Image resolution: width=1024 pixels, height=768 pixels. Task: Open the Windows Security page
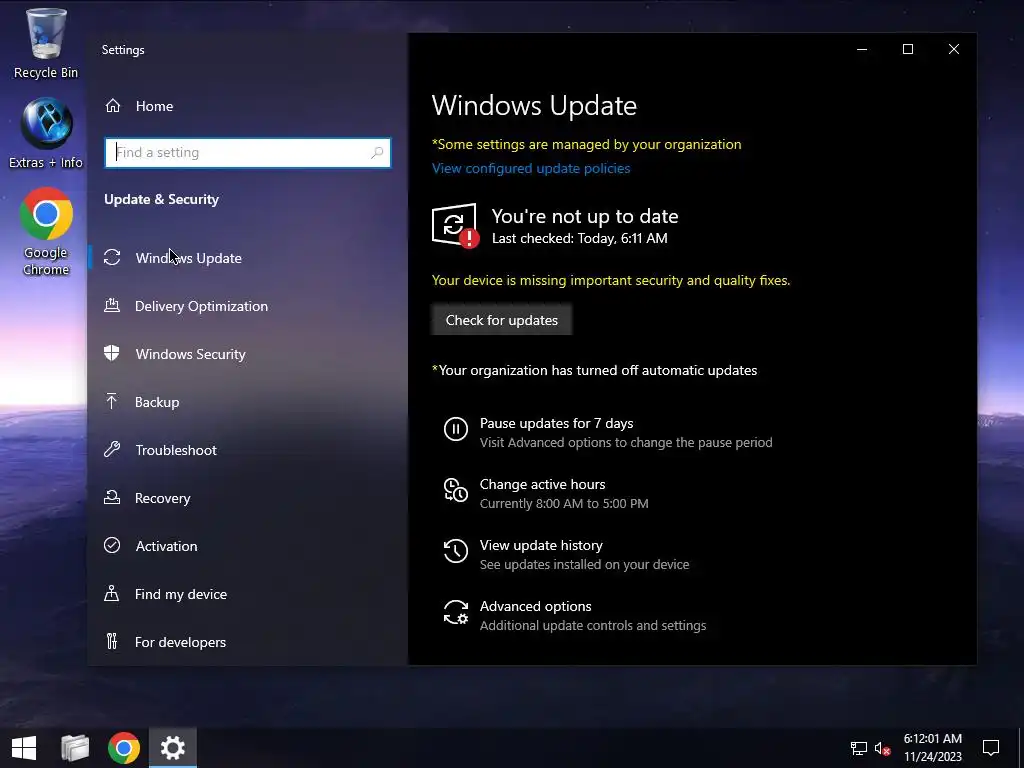248,354
